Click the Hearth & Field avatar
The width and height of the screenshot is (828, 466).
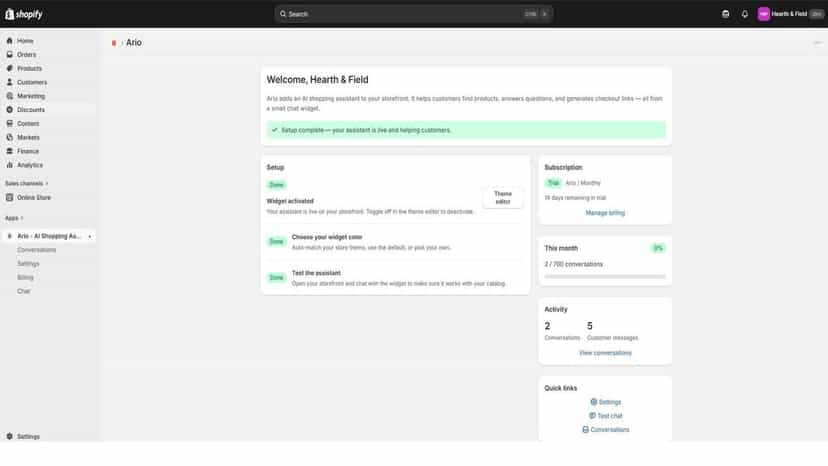click(764, 14)
